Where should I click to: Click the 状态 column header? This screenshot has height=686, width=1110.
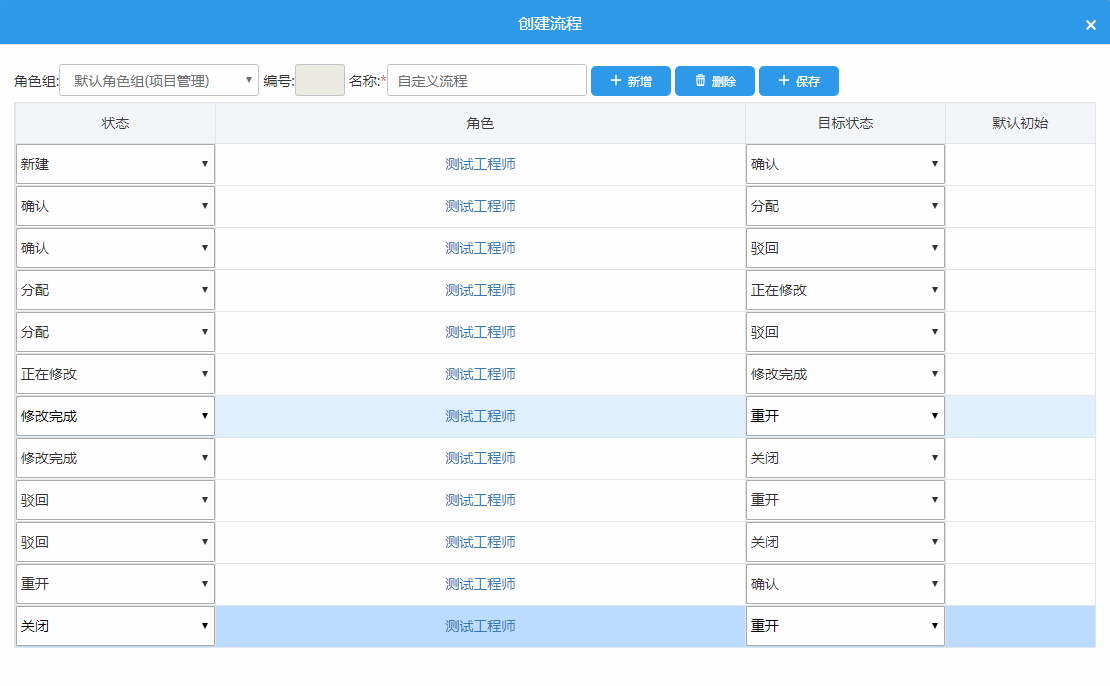point(115,123)
